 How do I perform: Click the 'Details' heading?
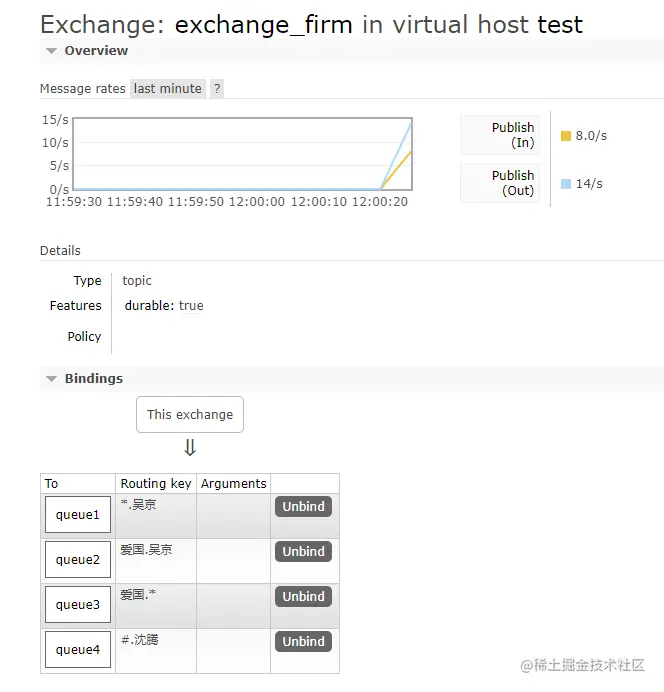click(60, 251)
